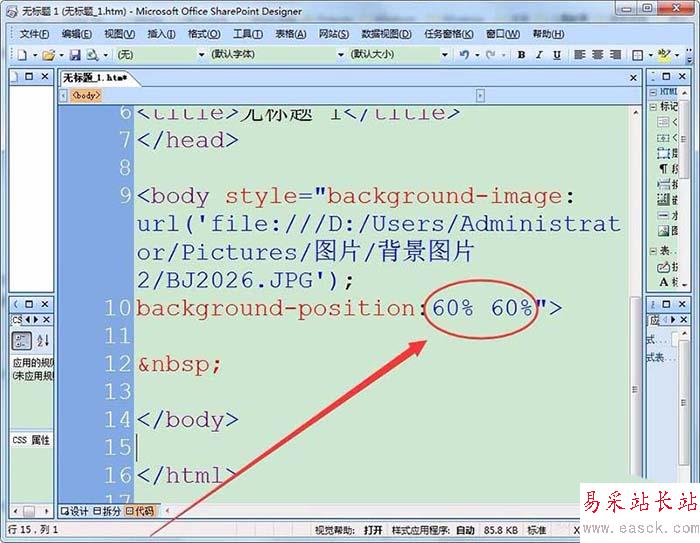Switch to 拆分 view

107,511
